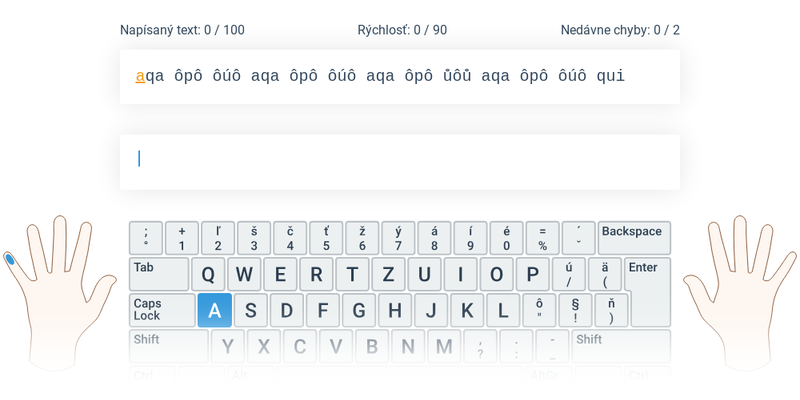Click the right Shift key

click(x=621, y=346)
